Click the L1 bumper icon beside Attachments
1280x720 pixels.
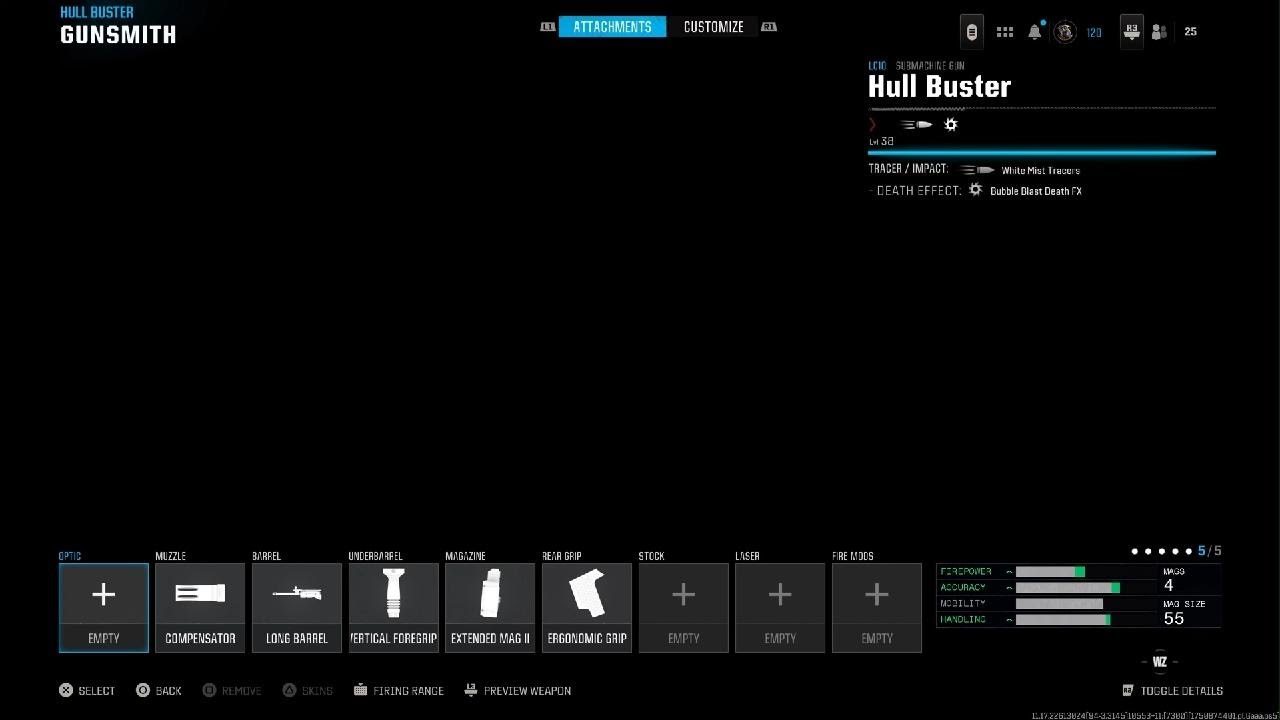[x=547, y=27]
